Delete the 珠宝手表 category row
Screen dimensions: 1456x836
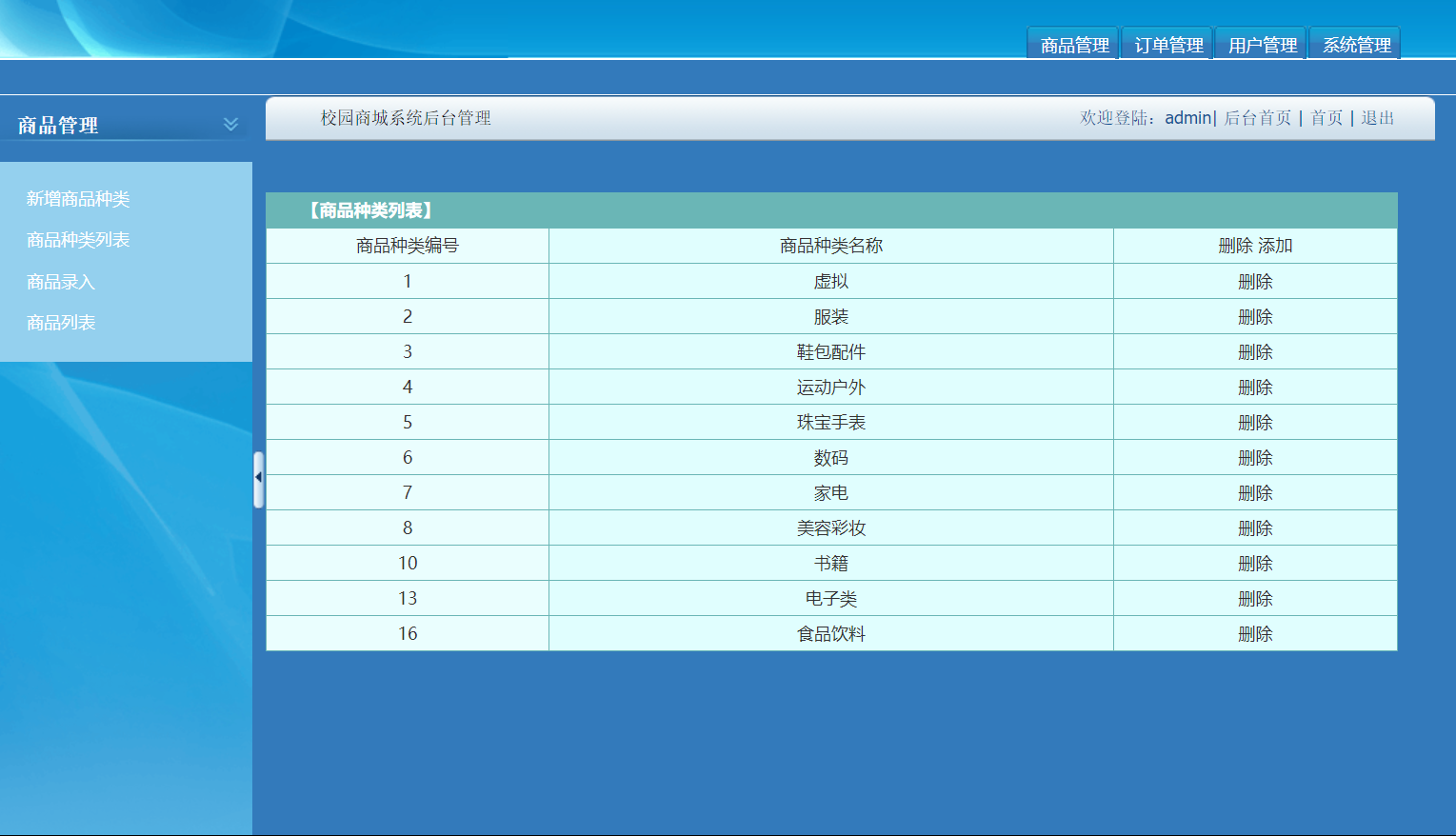coord(1255,423)
